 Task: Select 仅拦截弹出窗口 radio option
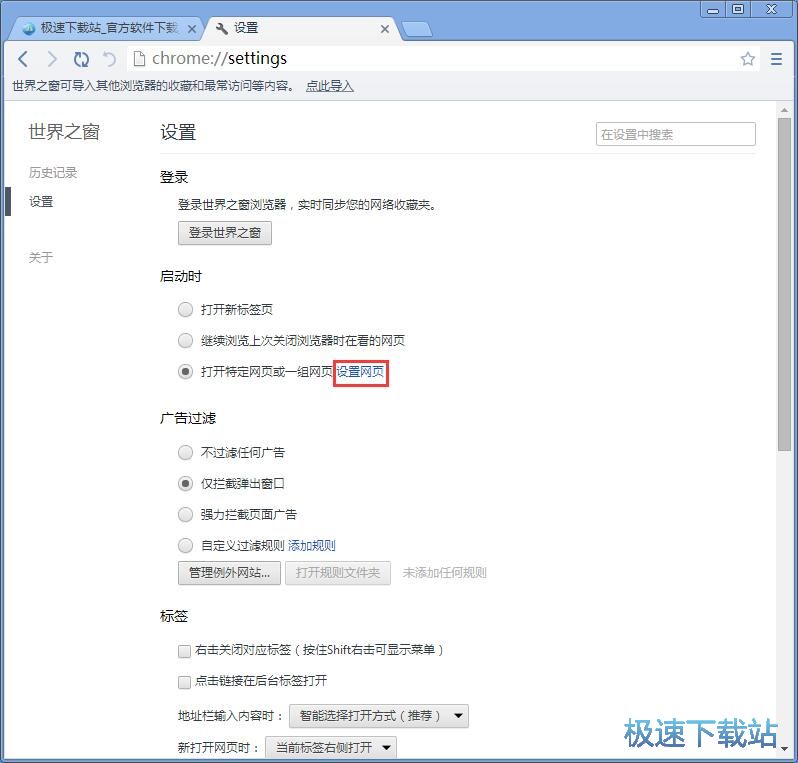(185, 484)
